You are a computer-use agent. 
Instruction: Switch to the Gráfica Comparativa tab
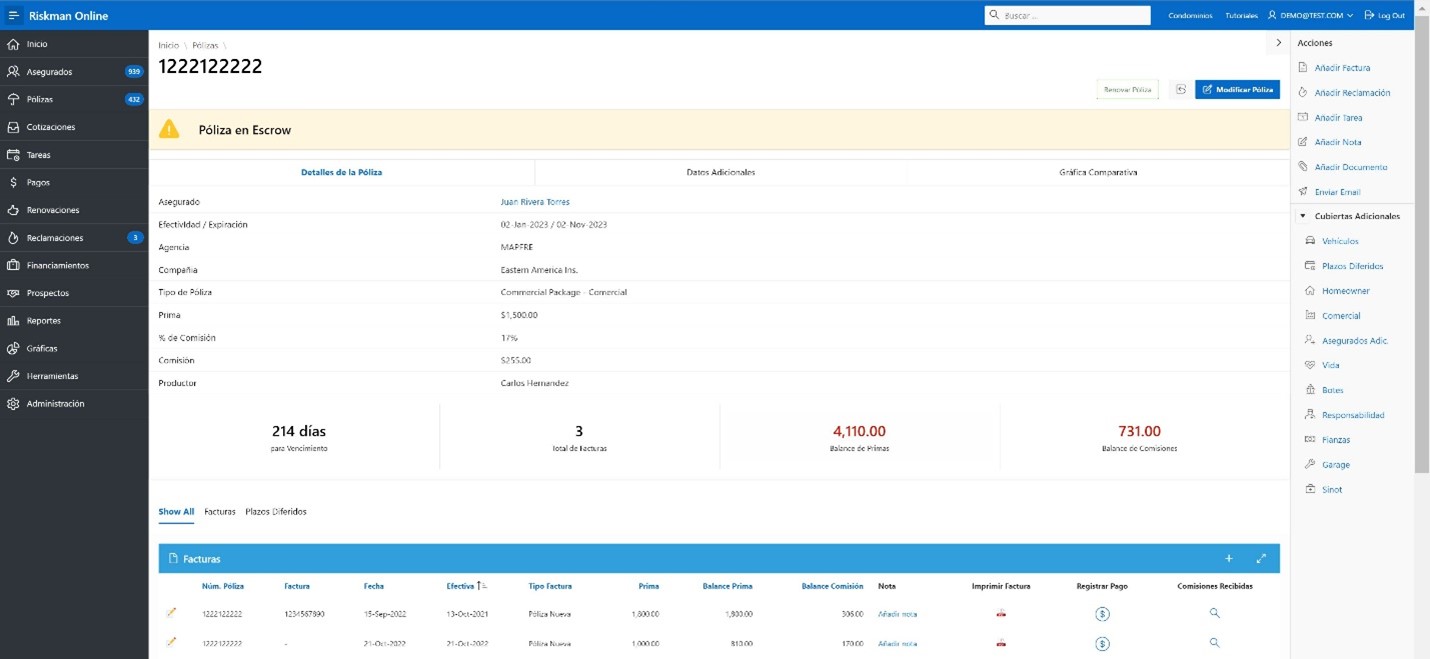click(1098, 172)
